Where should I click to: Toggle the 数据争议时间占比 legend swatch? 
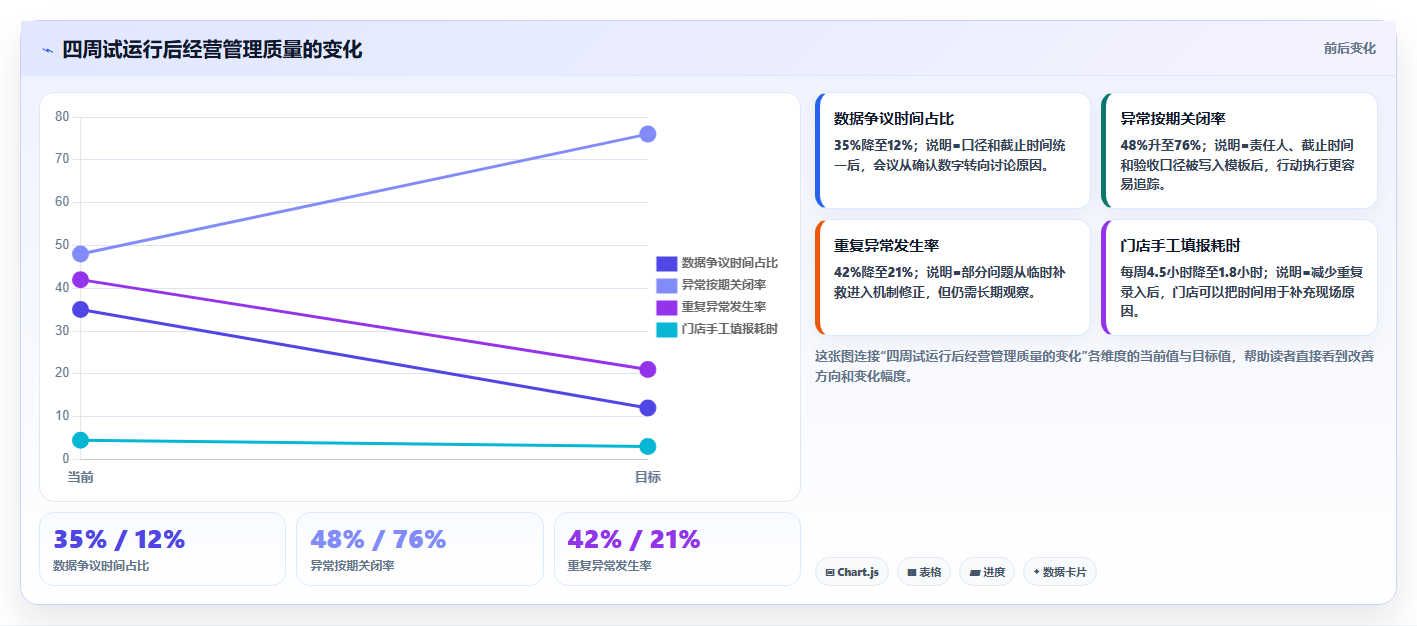click(x=666, y=263)
